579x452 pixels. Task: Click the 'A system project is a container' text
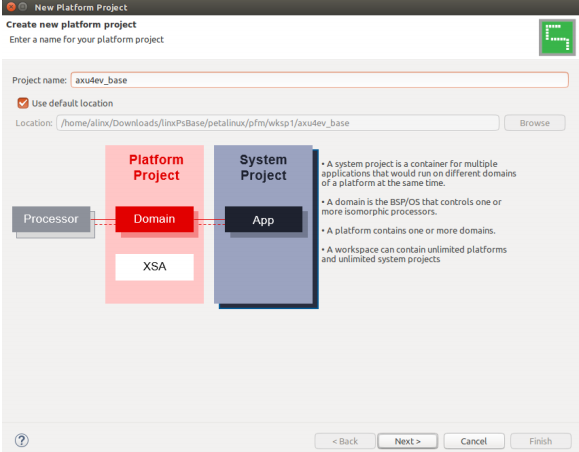[x=419, y=173]
